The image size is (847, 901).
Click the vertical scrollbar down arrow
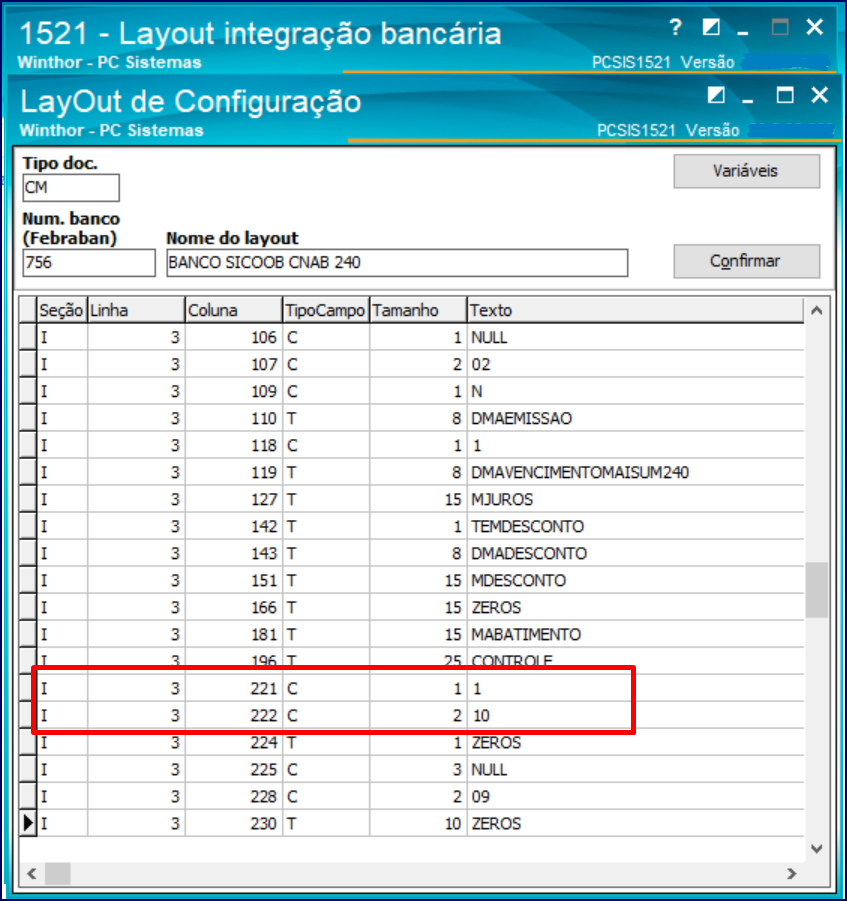tap(817, 848)
